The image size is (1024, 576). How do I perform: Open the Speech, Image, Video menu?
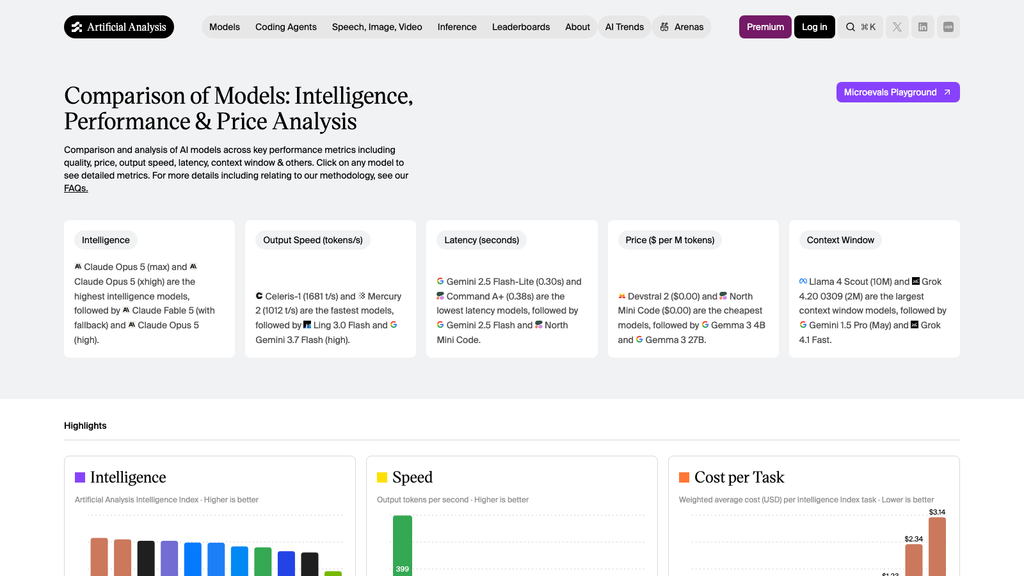point(377,27)
